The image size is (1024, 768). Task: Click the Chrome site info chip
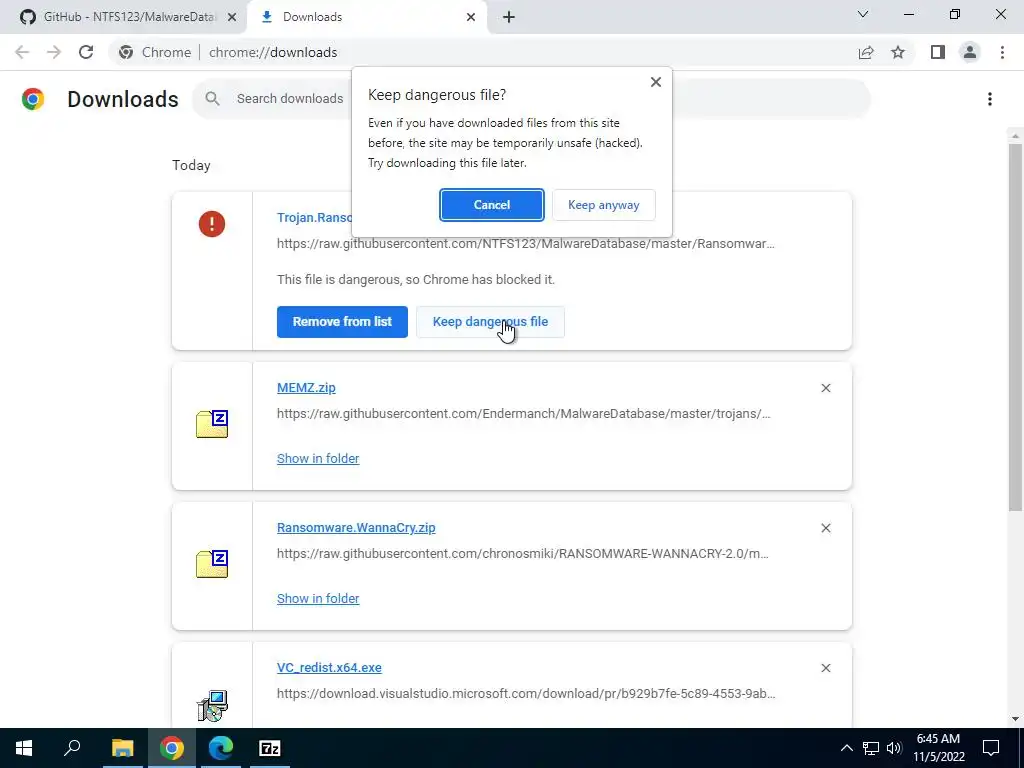[x=155, y=52]
